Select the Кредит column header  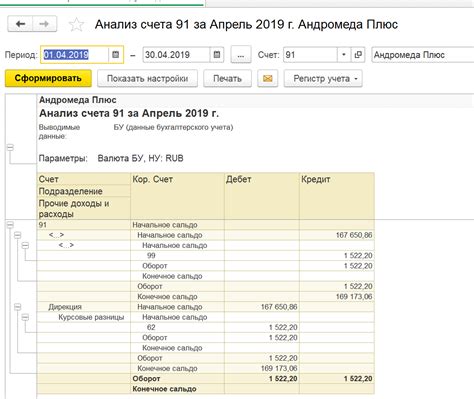point(337,196)
